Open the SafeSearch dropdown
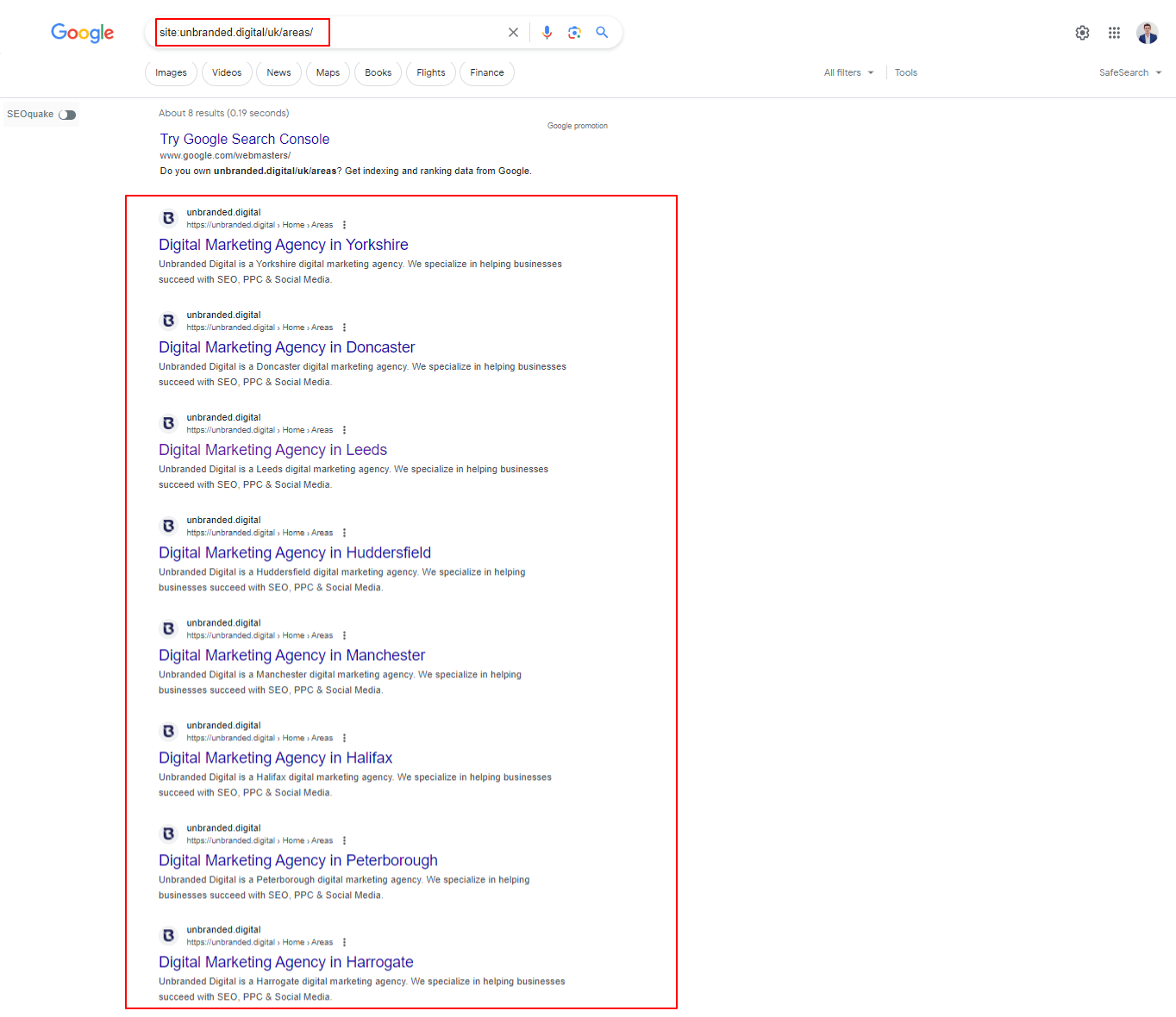The image size is (1176, 1017). point(1130,72)
